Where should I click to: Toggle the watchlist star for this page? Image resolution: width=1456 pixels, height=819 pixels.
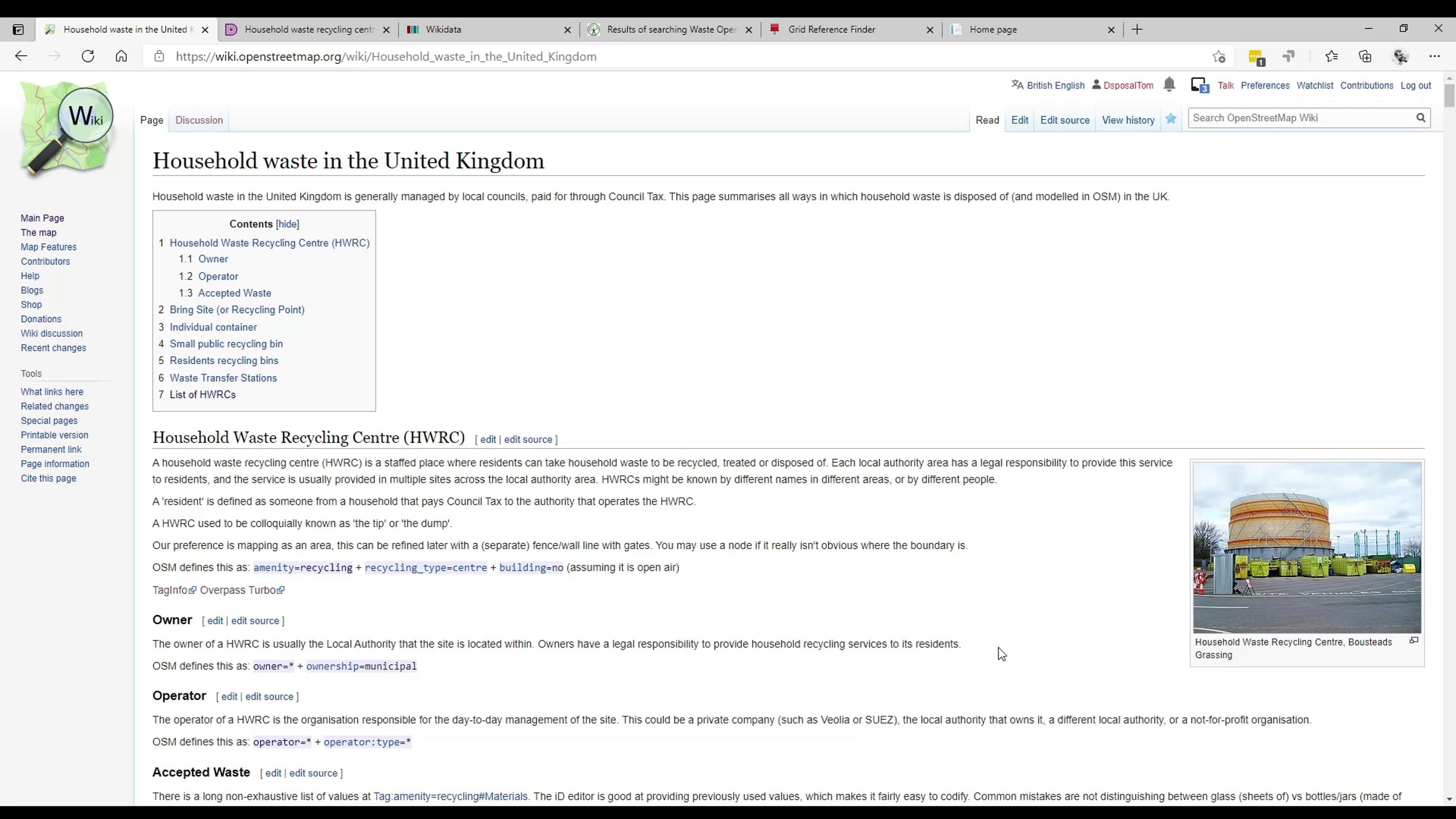1171,119
